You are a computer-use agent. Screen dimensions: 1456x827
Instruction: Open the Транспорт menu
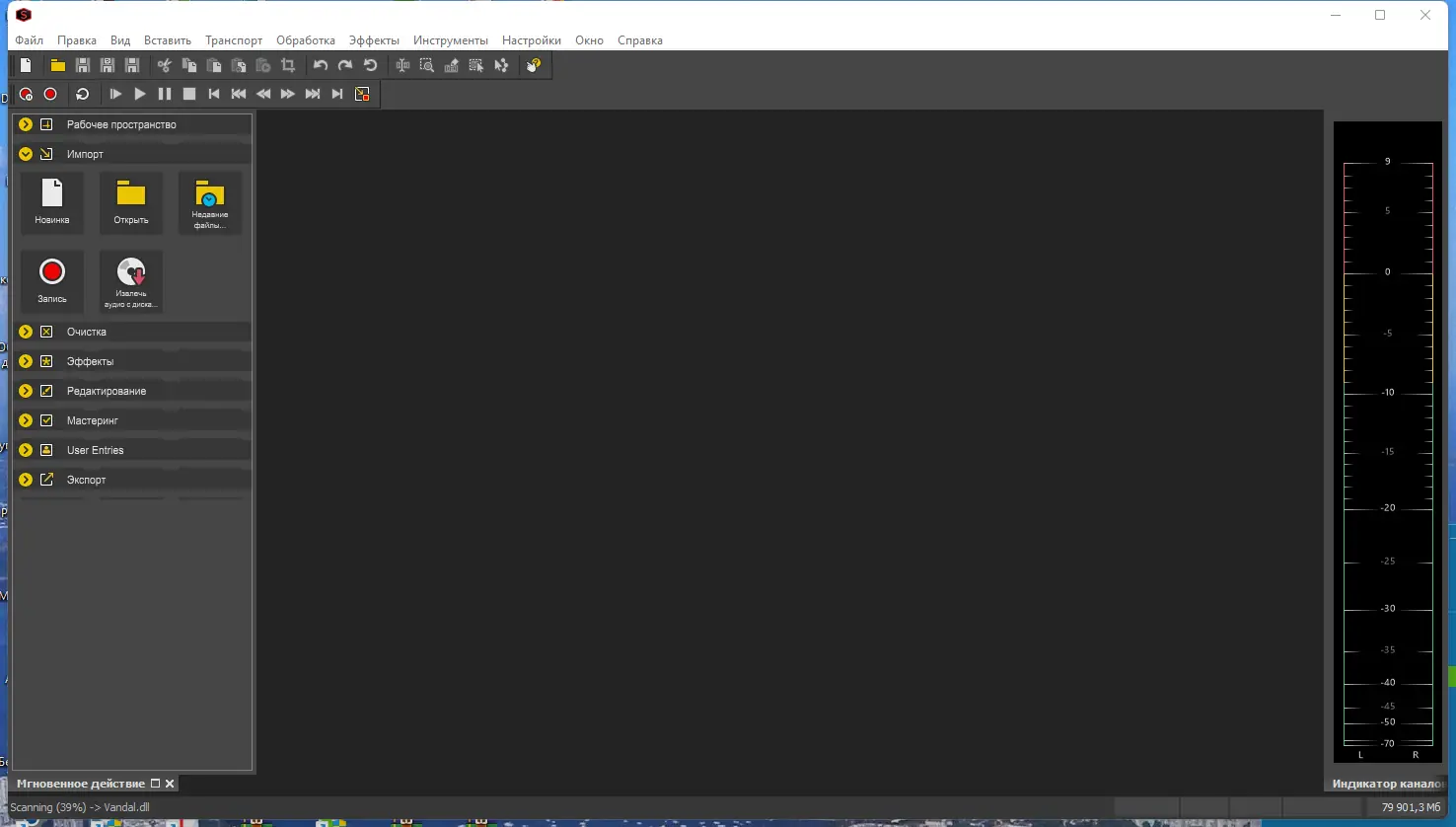pyautogui.click(x=234, y=40)
